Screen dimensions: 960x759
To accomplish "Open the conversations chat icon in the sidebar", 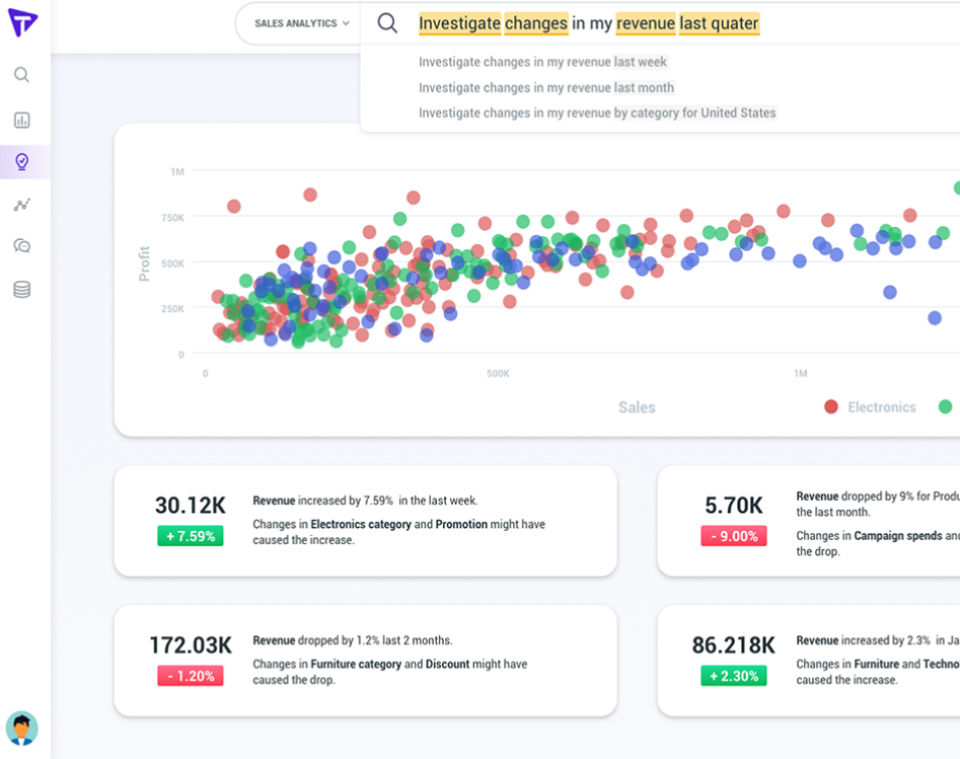I will pyautogui.click(x=22, y=246).
